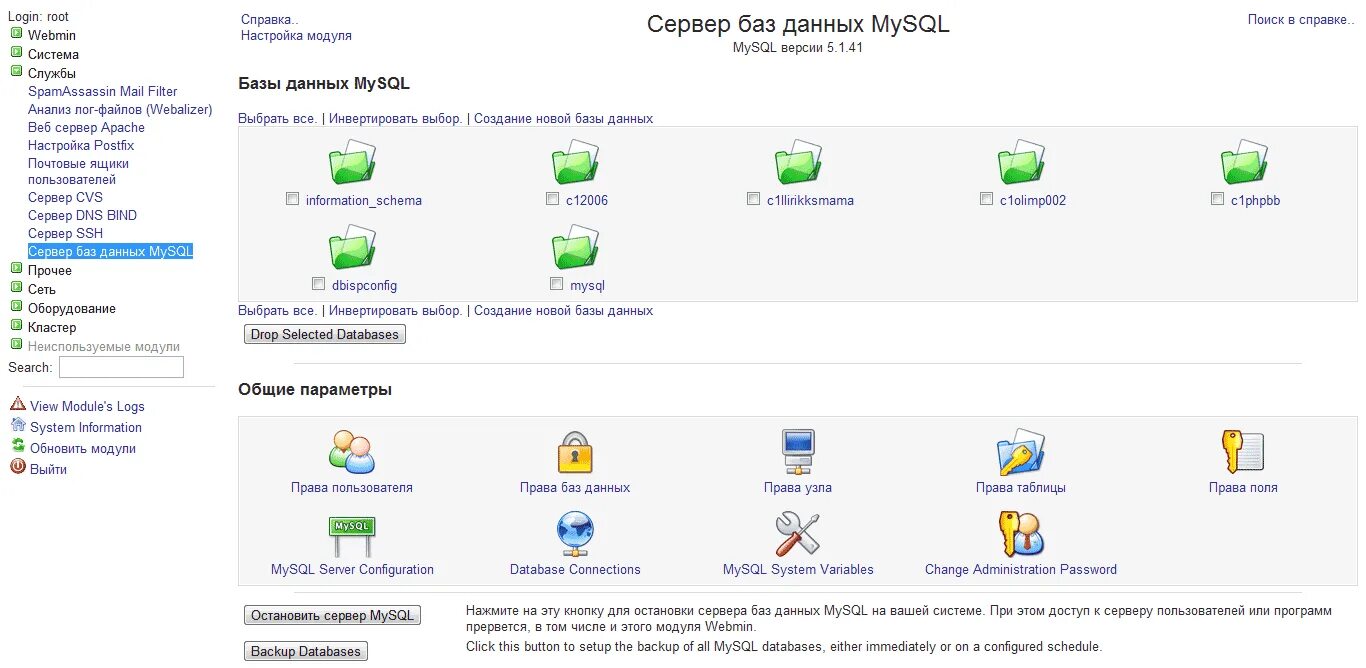
Task: Click the red logout power icon
Action: 18,467
